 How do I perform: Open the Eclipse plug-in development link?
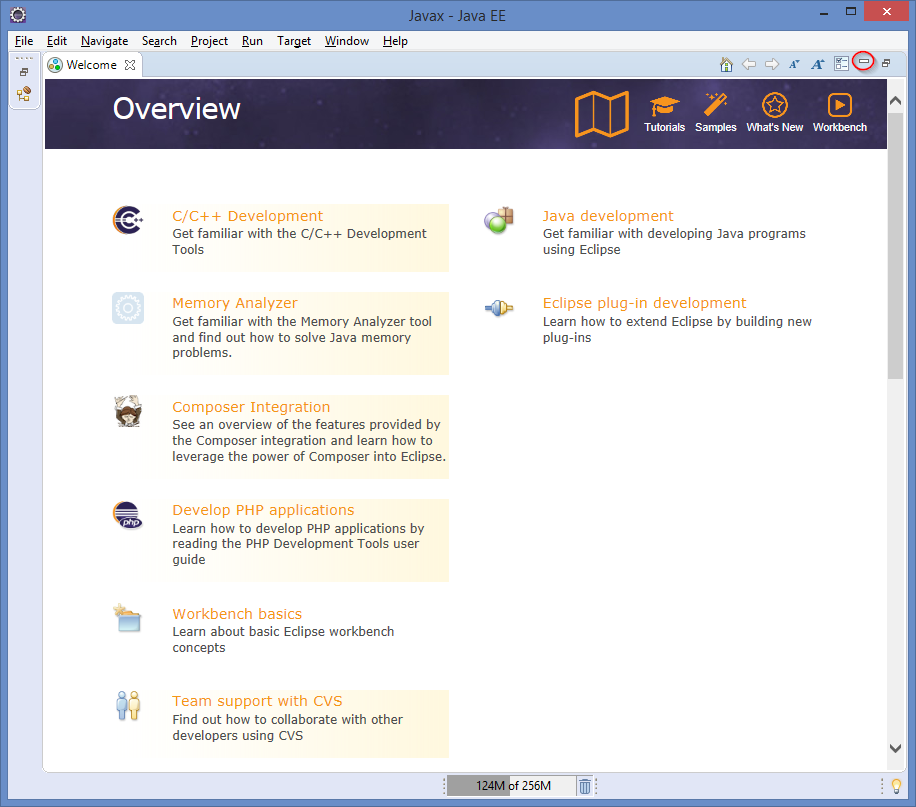(644, 303)
